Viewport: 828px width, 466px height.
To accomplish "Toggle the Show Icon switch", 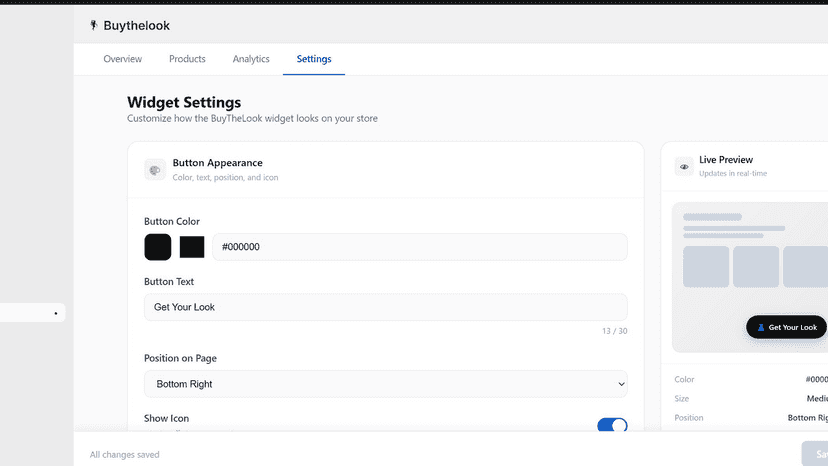I will click(612, 425).
